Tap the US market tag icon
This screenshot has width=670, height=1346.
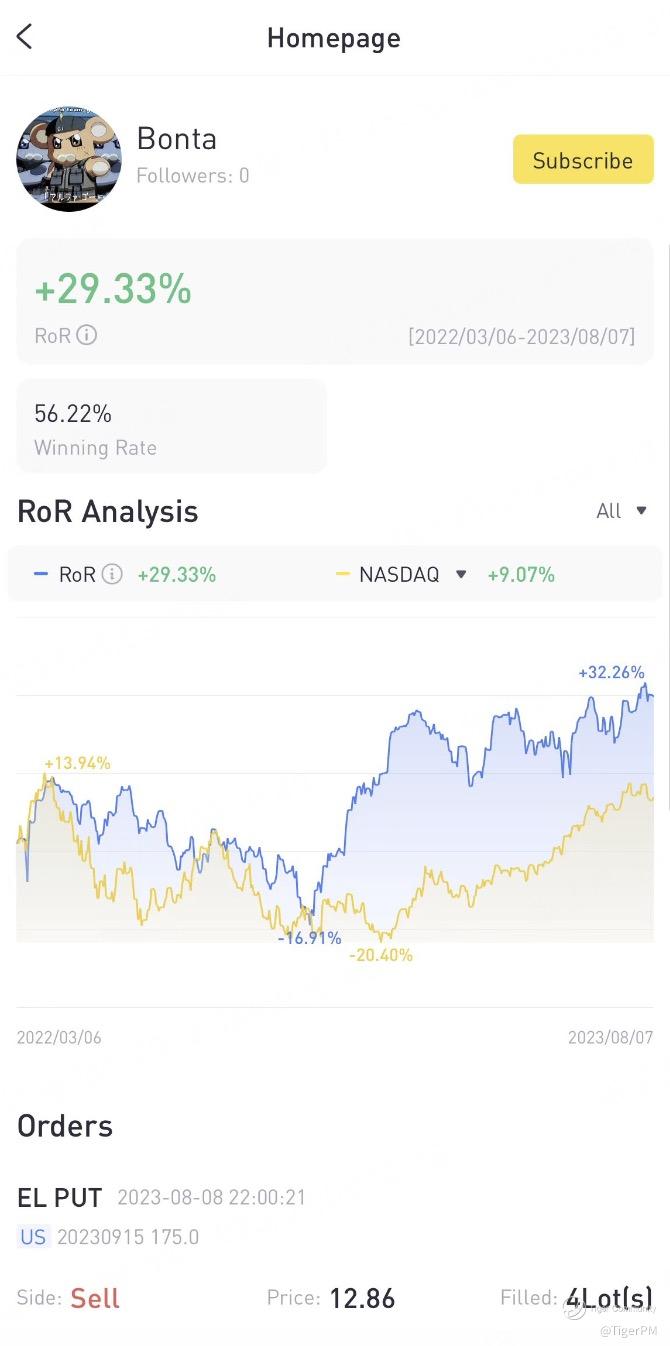[33, 1237]
